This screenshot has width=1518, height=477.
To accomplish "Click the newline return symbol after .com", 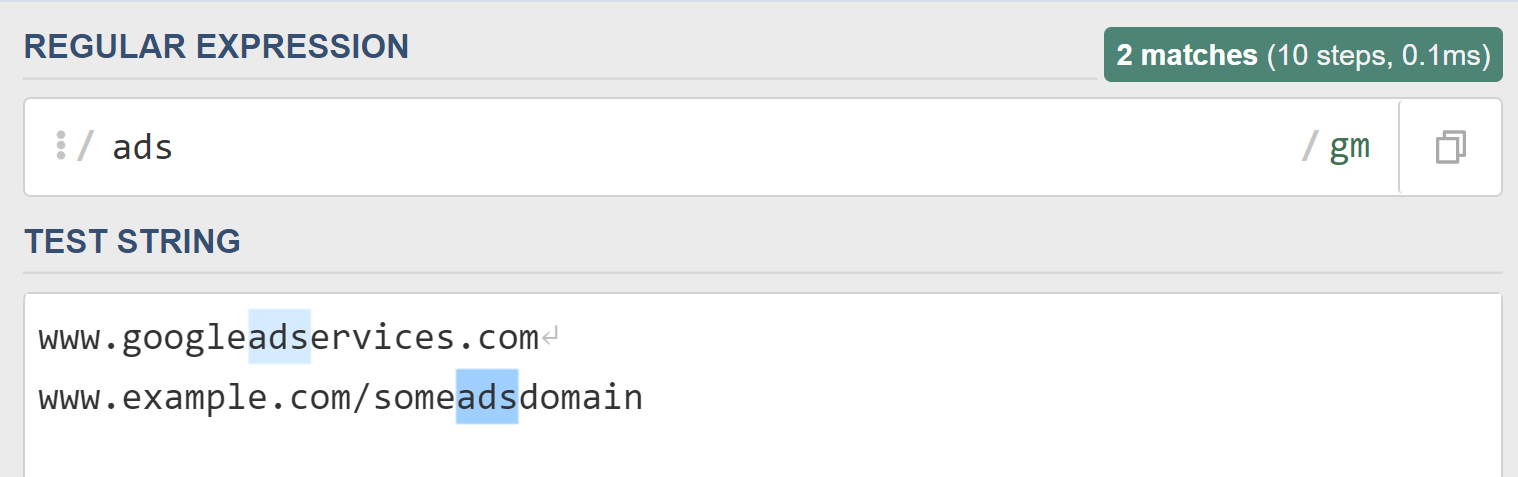I will click(550, 339).
